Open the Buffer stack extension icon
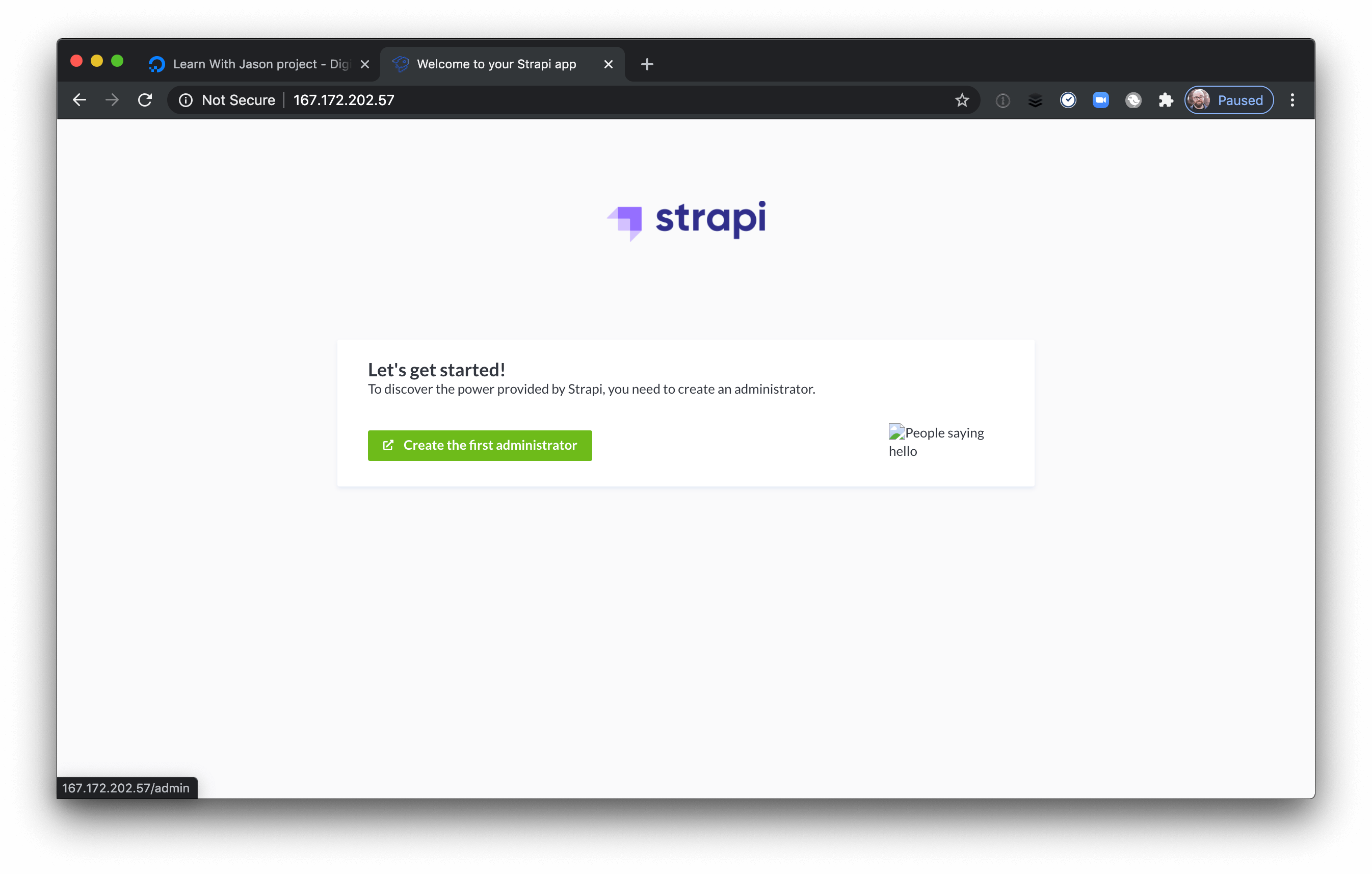Viewport: 1372px width, 874px height. (x=1035, y=100)
